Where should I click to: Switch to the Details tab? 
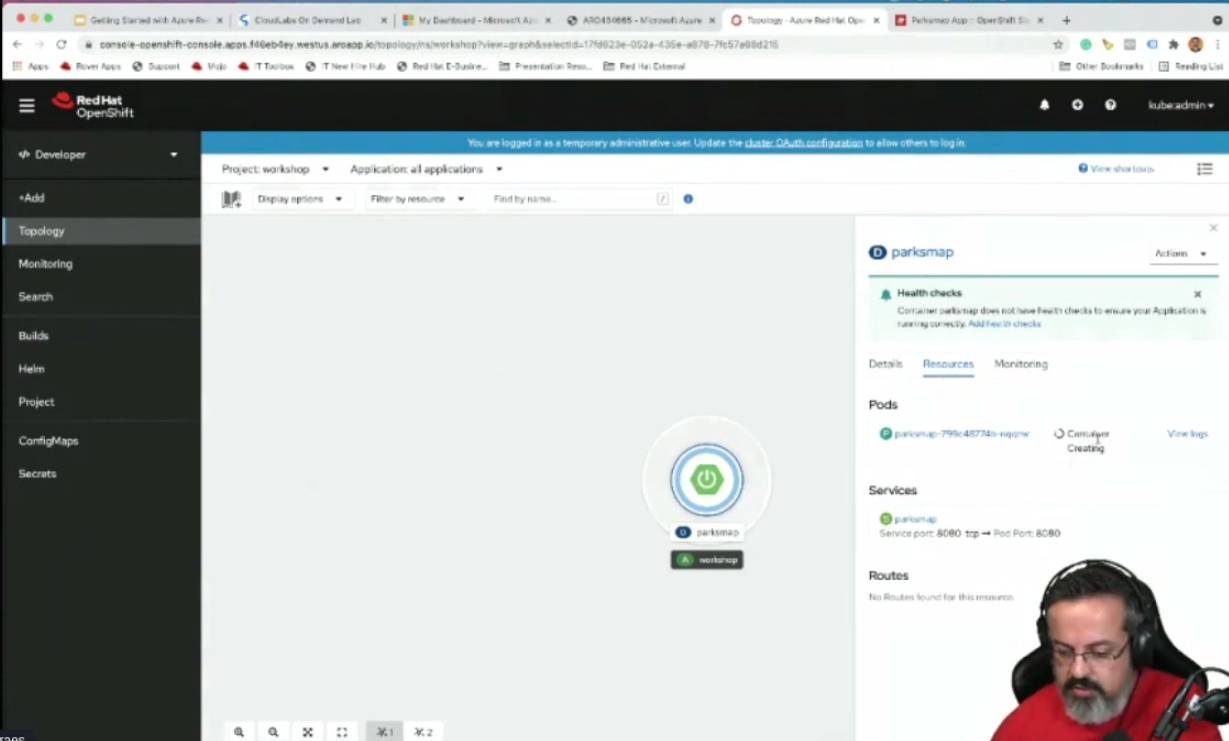coord(885,364)
